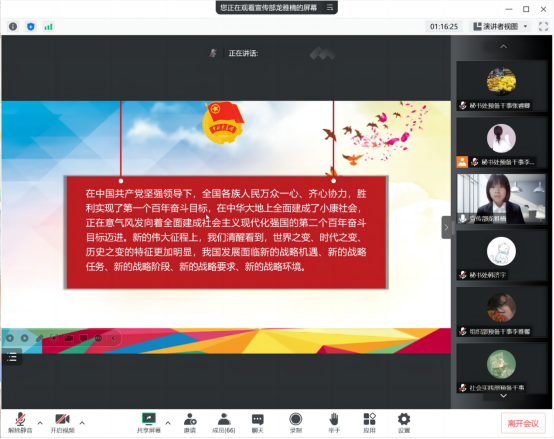The height and width of the screenshot is (439, 554).
Task: Open the chat panel
Action: coord(258,423)
